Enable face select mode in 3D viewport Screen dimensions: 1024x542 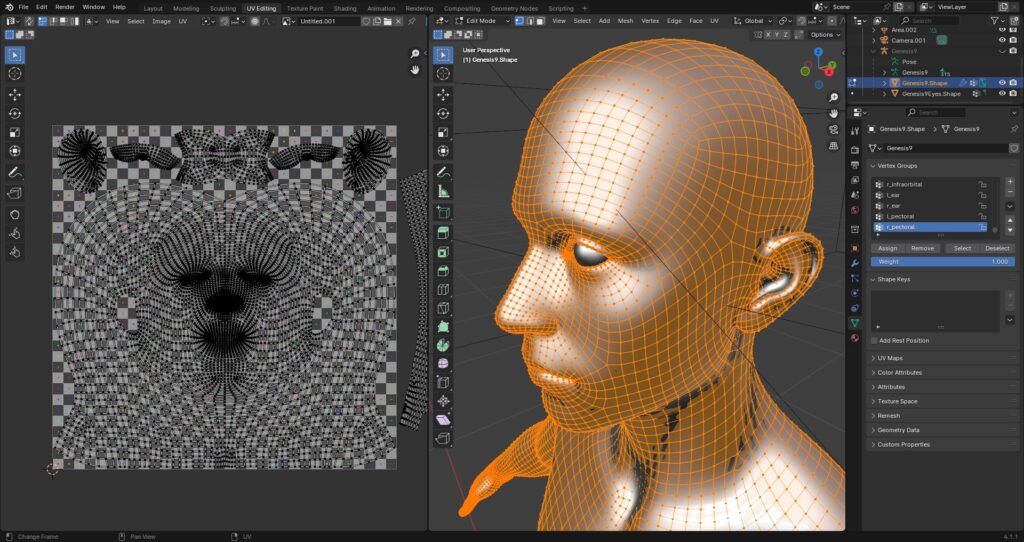click(x=539, y=21)
